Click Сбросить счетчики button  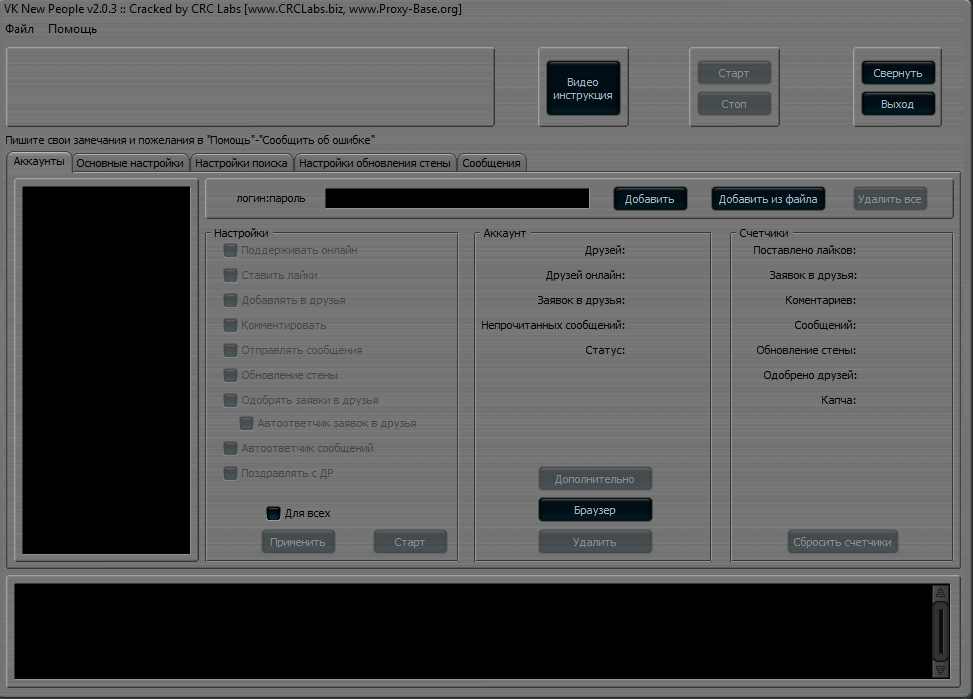pos(842,542)
